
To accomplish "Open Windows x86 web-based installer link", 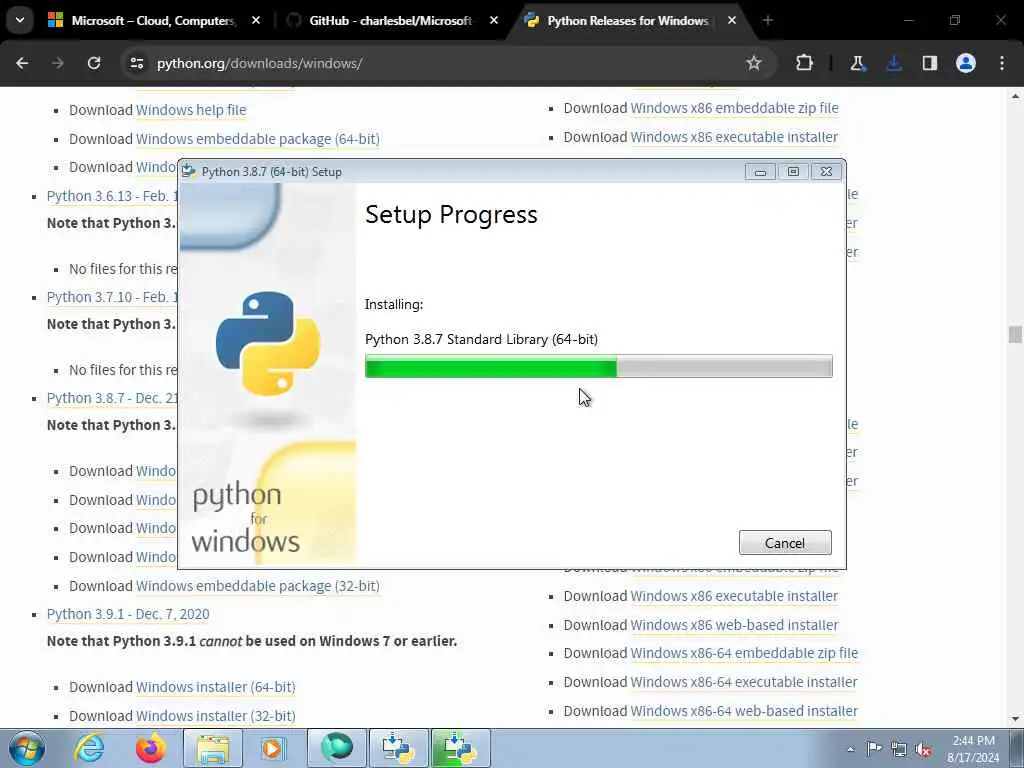I will click(x=734, y=625).
